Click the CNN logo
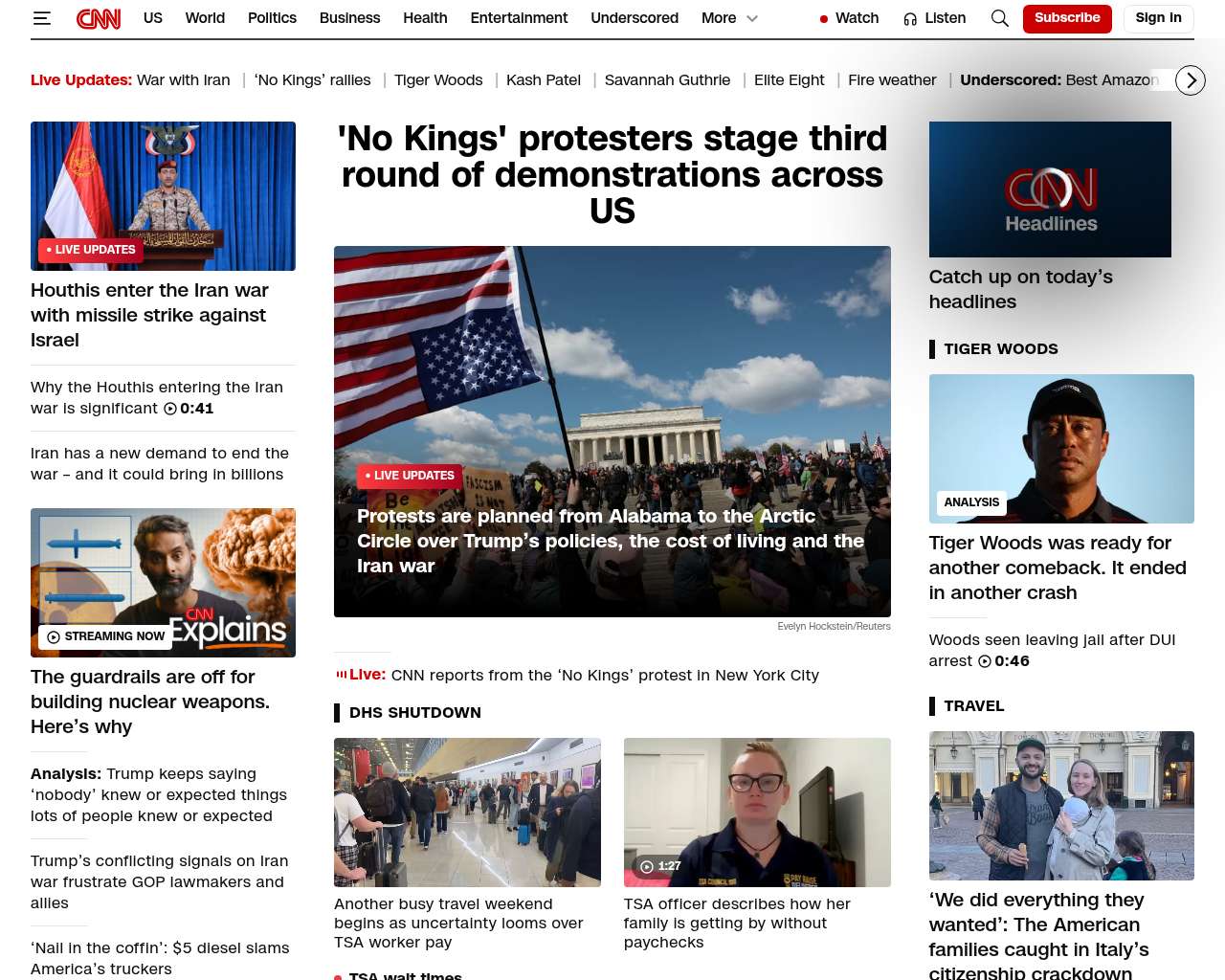Viewport: 1225px width, 980px height. click(x=99, y=18)
